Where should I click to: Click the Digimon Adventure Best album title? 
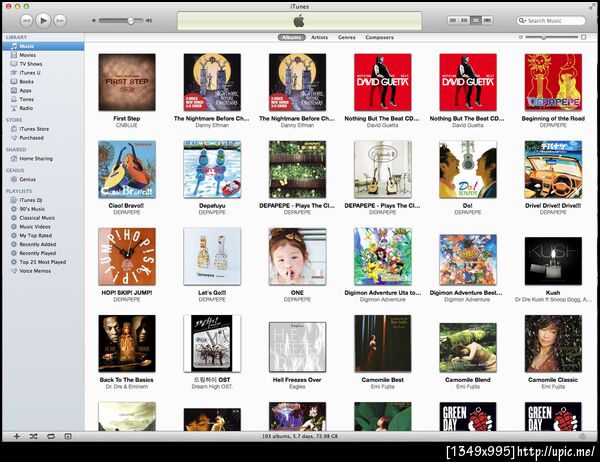point(466,293)
